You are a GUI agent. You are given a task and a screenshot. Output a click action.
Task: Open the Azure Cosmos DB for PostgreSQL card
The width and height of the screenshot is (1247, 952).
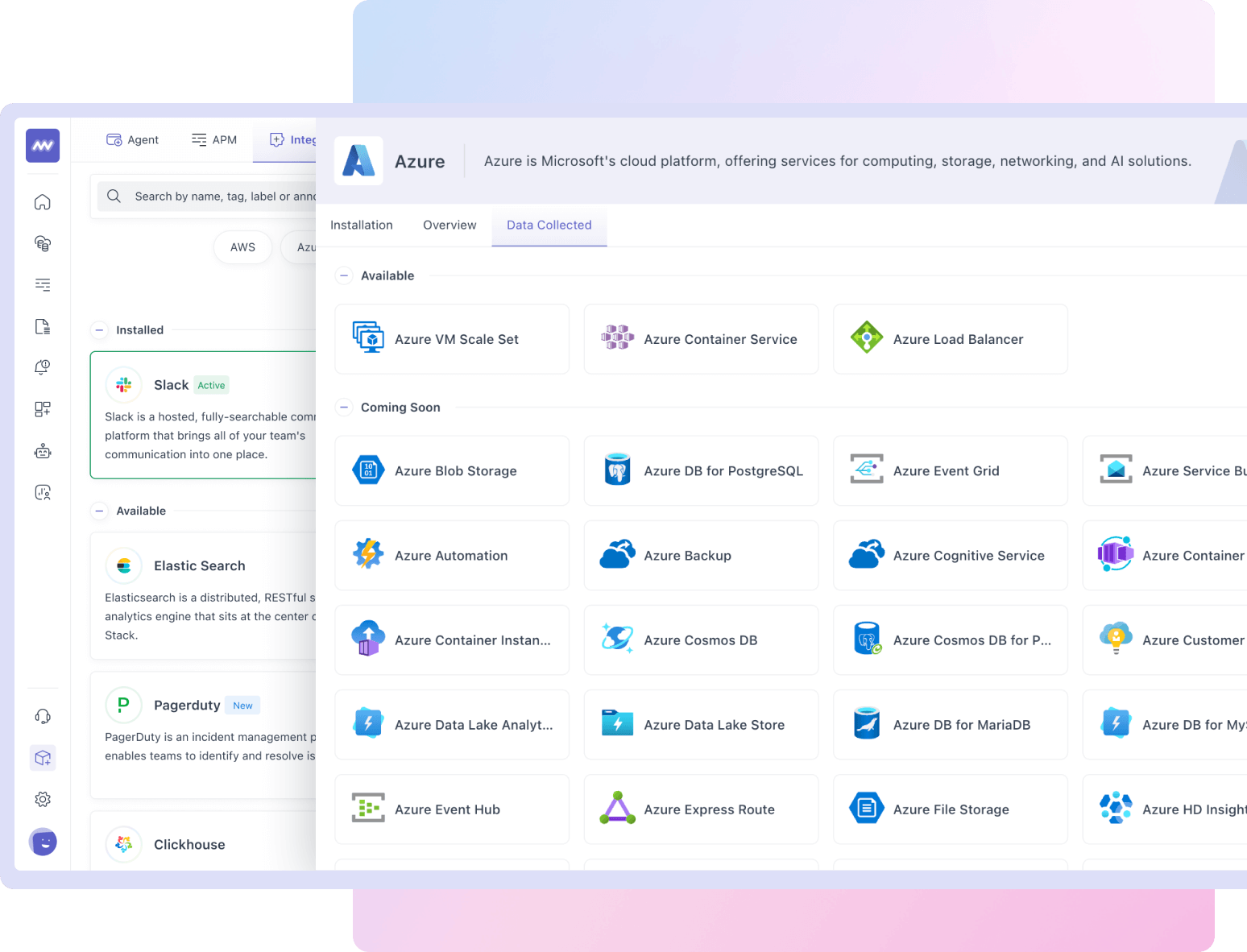pyautogui.click(x=951, y=640)
